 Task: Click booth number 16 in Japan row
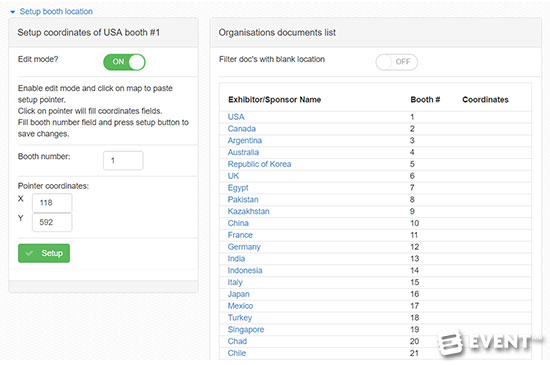[x=415, y=294]
